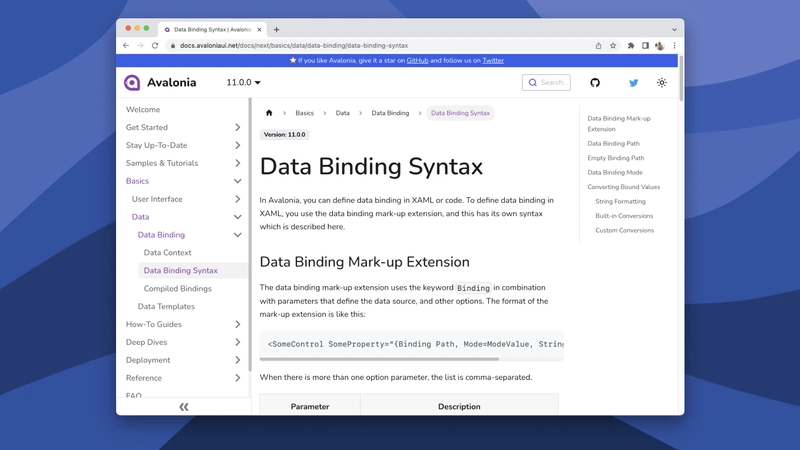Click the Parameter table header
The height and width of the screenshot is (450, 800).
[310, 407]
